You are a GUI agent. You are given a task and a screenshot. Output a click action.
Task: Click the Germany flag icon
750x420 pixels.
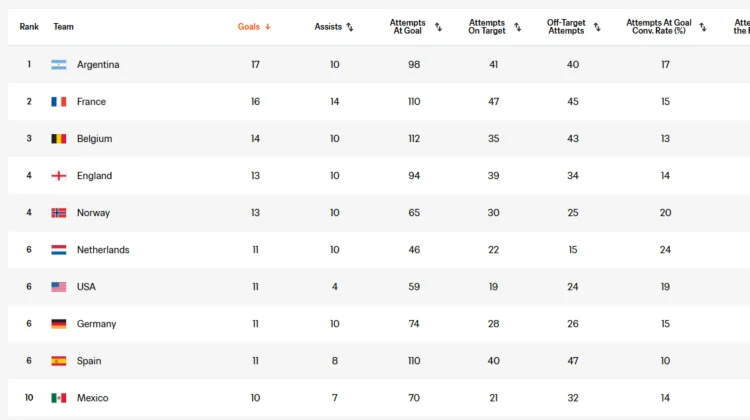click(x=59, y=324)
